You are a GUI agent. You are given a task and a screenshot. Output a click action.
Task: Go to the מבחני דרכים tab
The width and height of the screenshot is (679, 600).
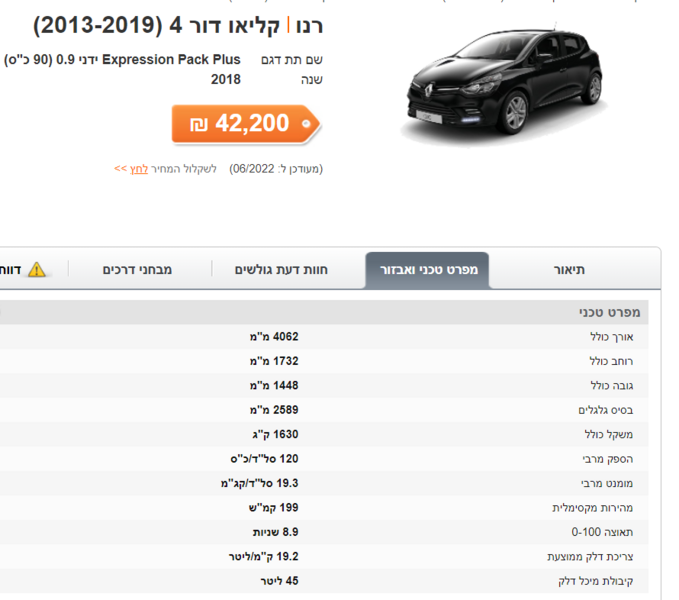point(137,270)
